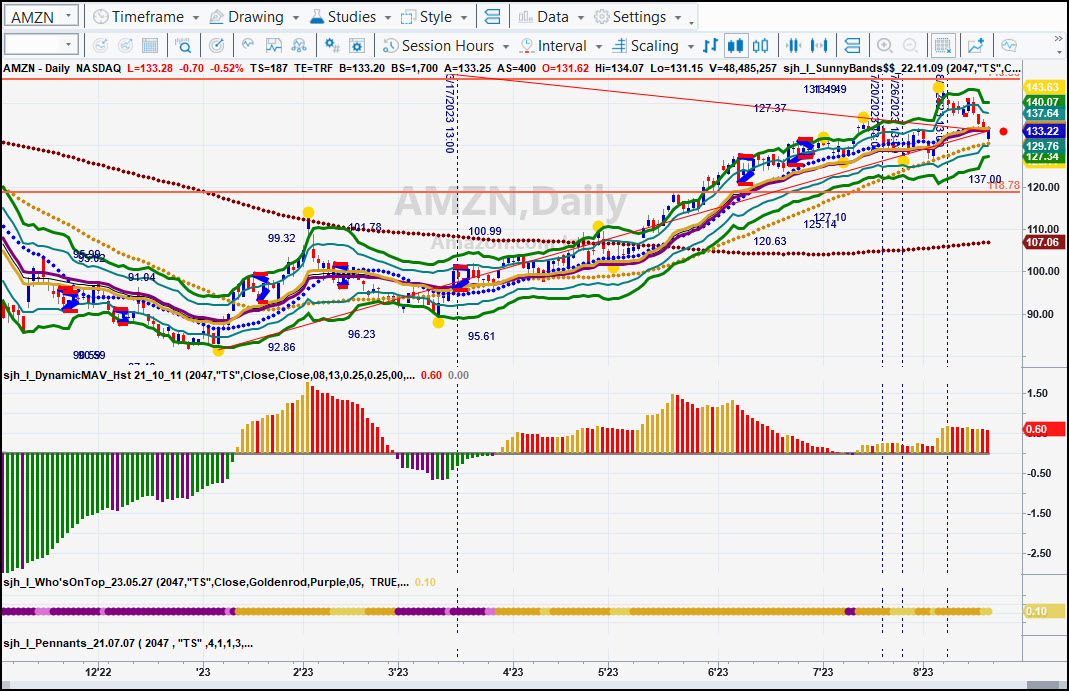Open the Studies menu
Screen dimensions: 1069x691
tap(342, 16)
